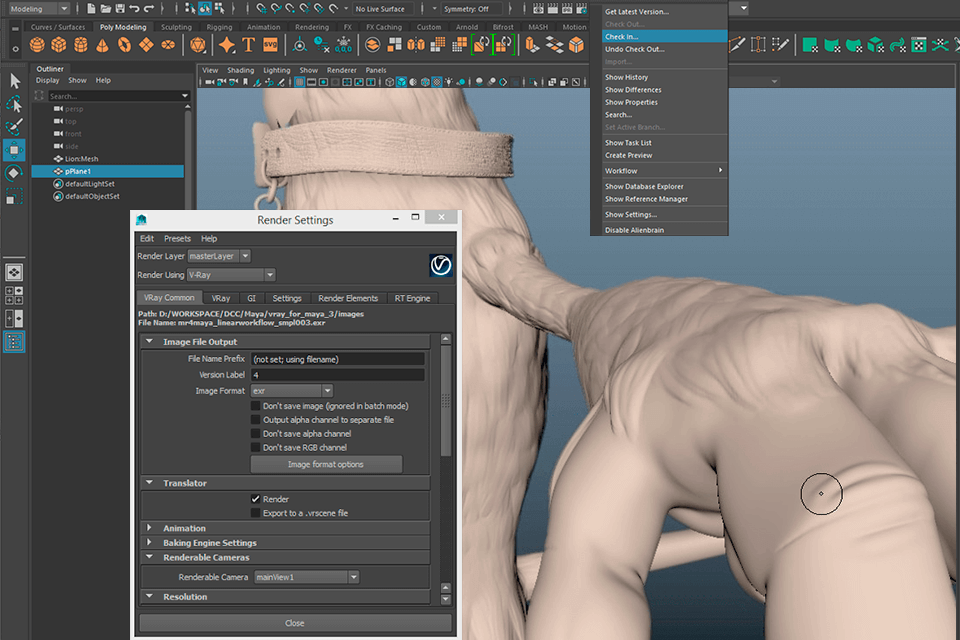960x640 pixels.
Task: Select the polygon sphere shelf icon
Action: click(37, 45)
